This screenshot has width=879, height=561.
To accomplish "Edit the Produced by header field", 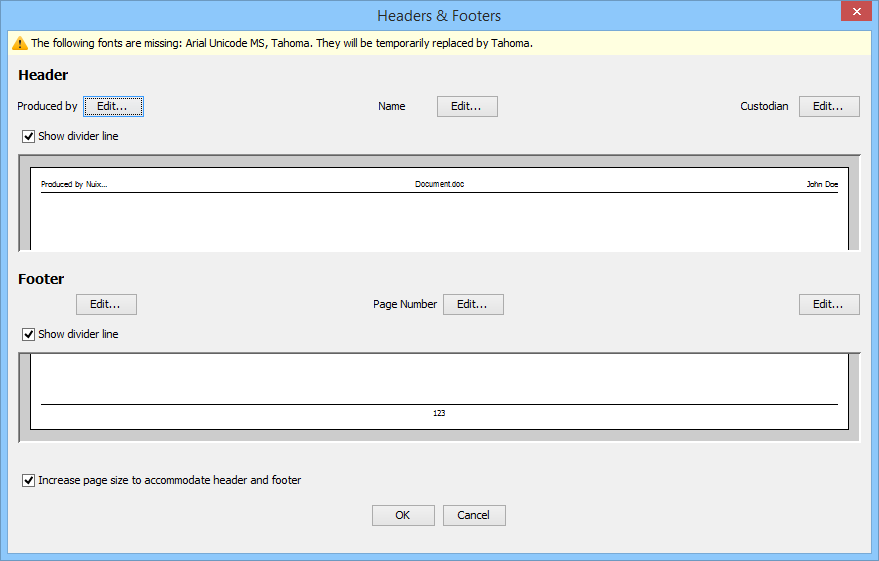I will click(113, 106).
